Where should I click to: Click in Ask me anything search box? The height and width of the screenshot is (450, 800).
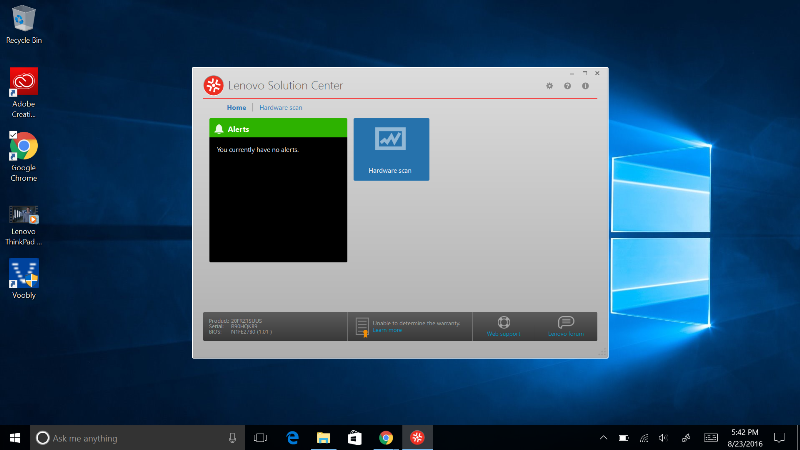pos(138,438)
